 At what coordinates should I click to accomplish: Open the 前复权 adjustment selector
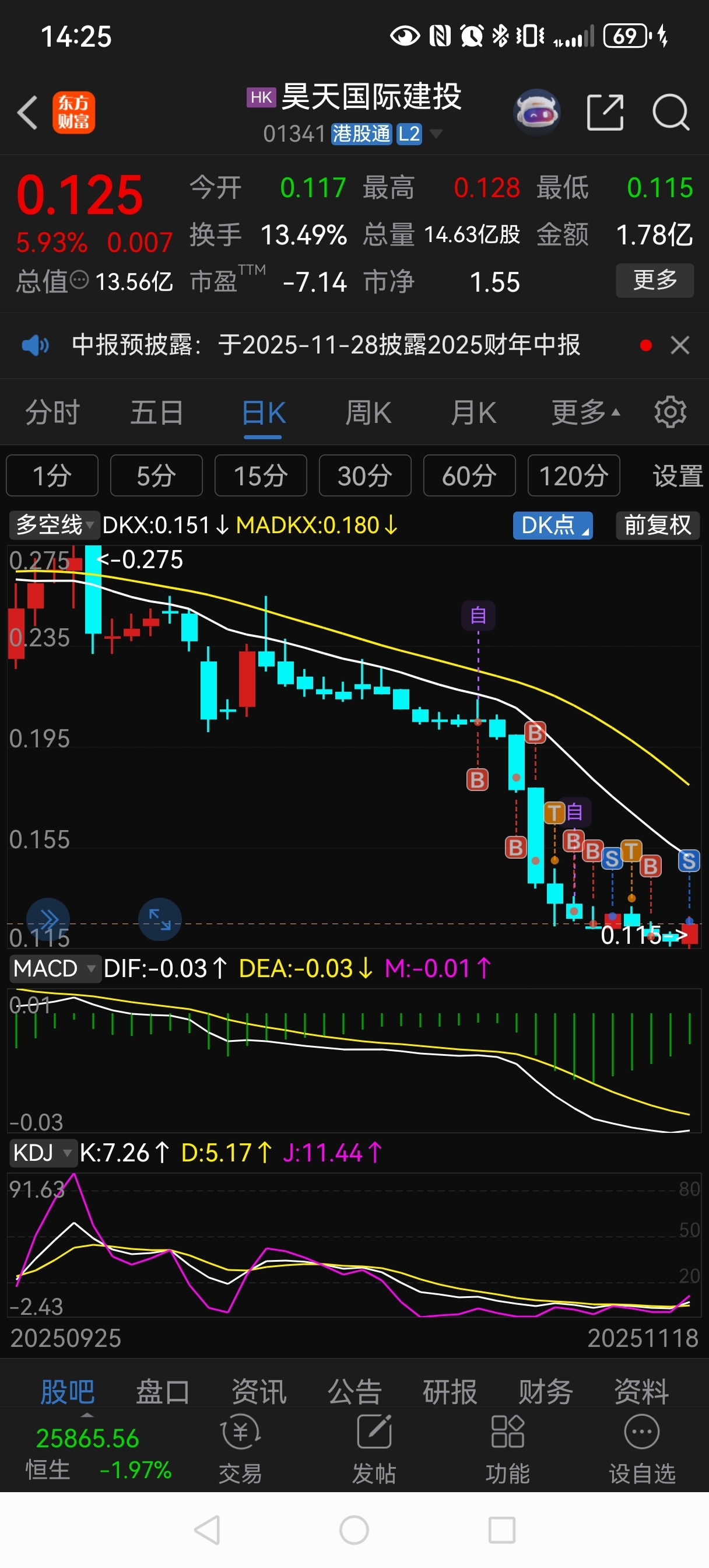(x=658, y=524)
